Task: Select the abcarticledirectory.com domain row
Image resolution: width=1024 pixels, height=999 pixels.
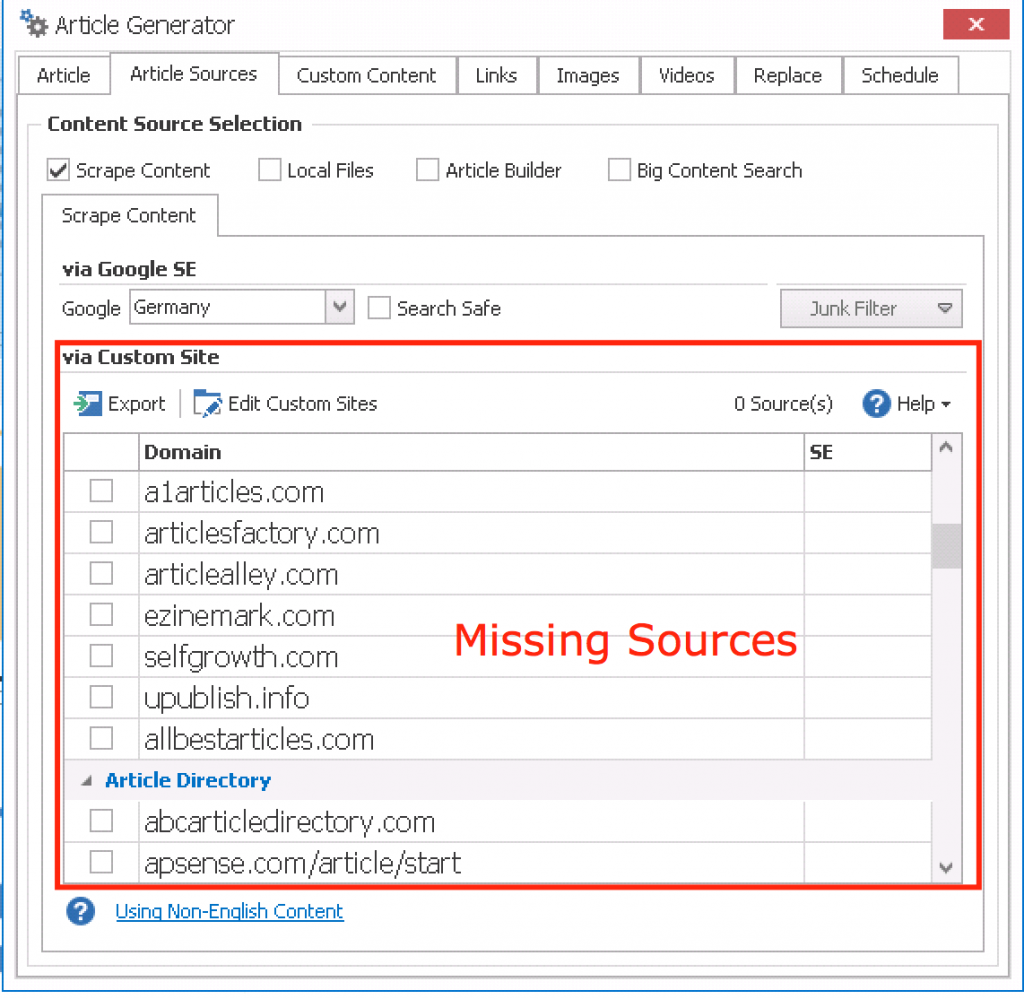Action: [498, 821]
